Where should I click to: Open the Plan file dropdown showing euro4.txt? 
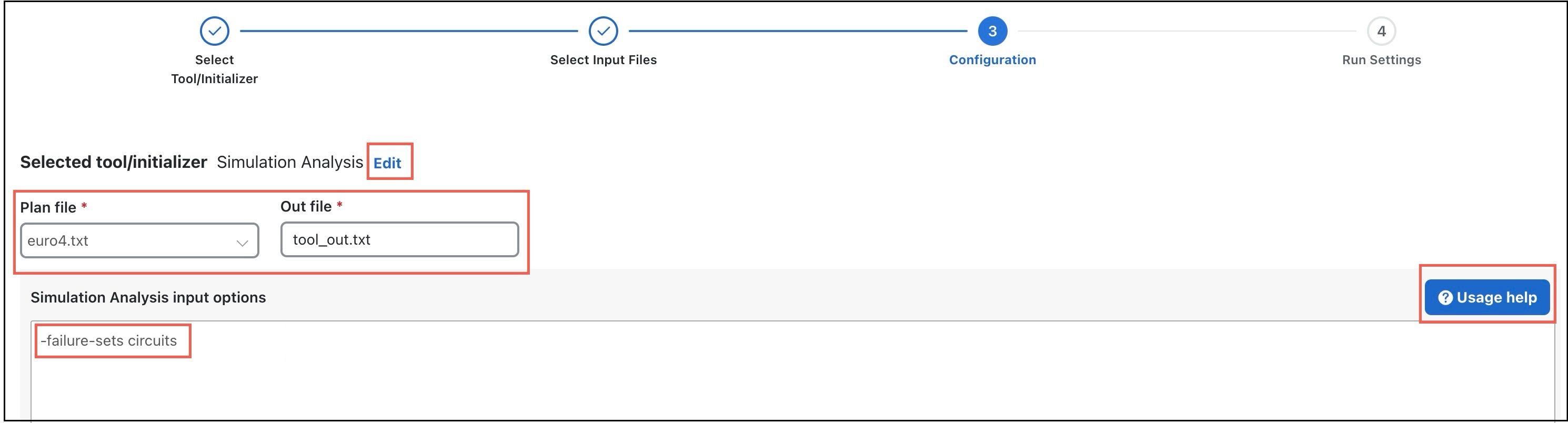coord(139,240)
